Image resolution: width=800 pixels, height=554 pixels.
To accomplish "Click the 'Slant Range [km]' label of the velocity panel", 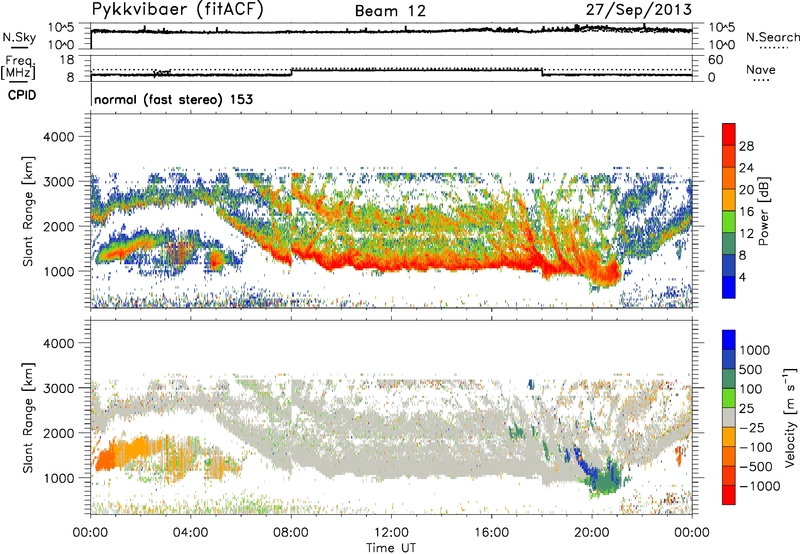I will coord(28,417).
